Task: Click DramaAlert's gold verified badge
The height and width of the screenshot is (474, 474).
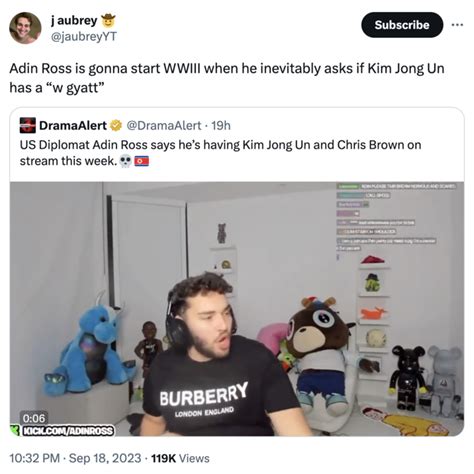Action: pos(116,125)
